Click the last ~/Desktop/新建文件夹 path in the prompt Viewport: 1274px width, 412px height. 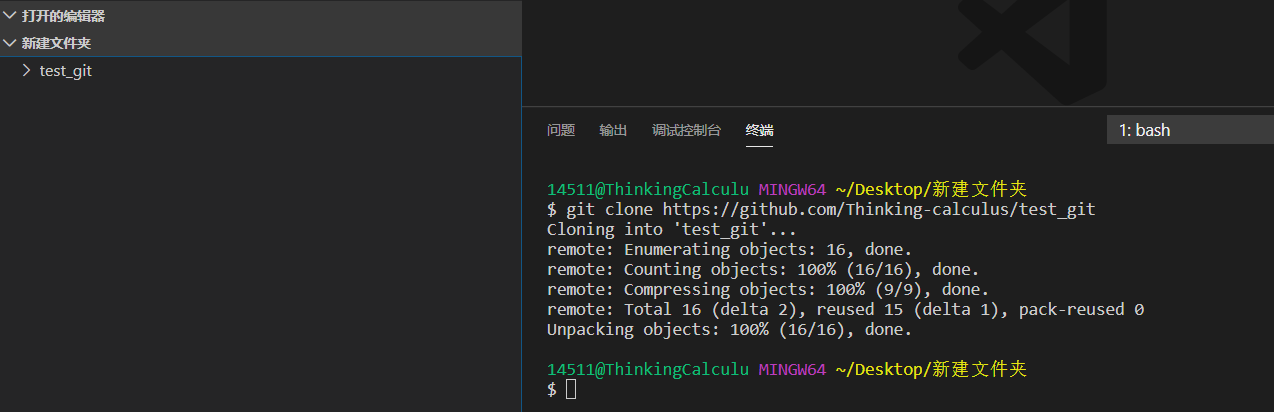[x=931, y=369]
